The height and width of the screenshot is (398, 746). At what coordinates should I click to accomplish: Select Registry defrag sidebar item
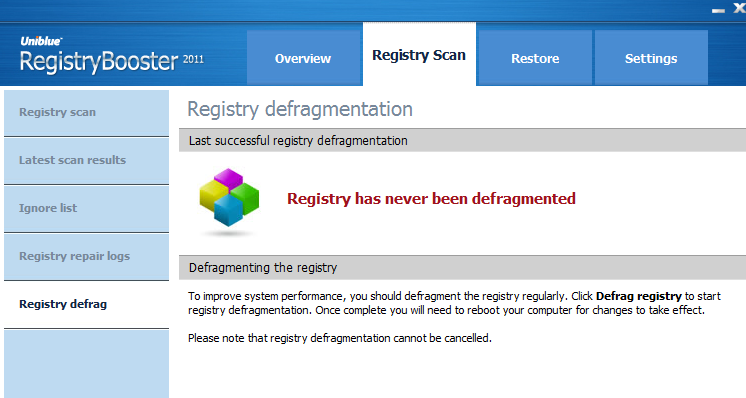[x=86, y=304]
